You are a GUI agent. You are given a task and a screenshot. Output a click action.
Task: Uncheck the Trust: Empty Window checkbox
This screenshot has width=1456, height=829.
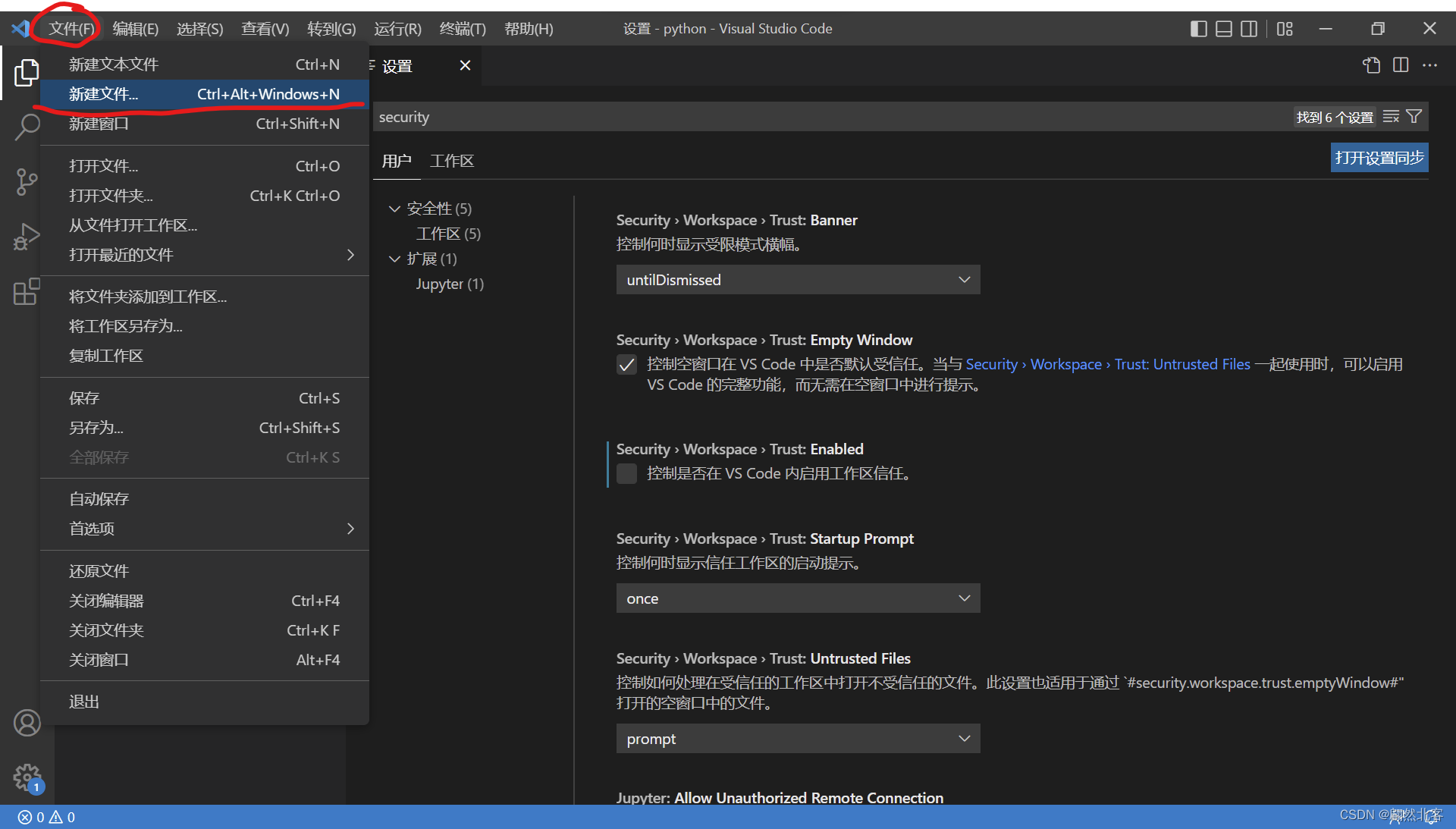tap(626, 365)
